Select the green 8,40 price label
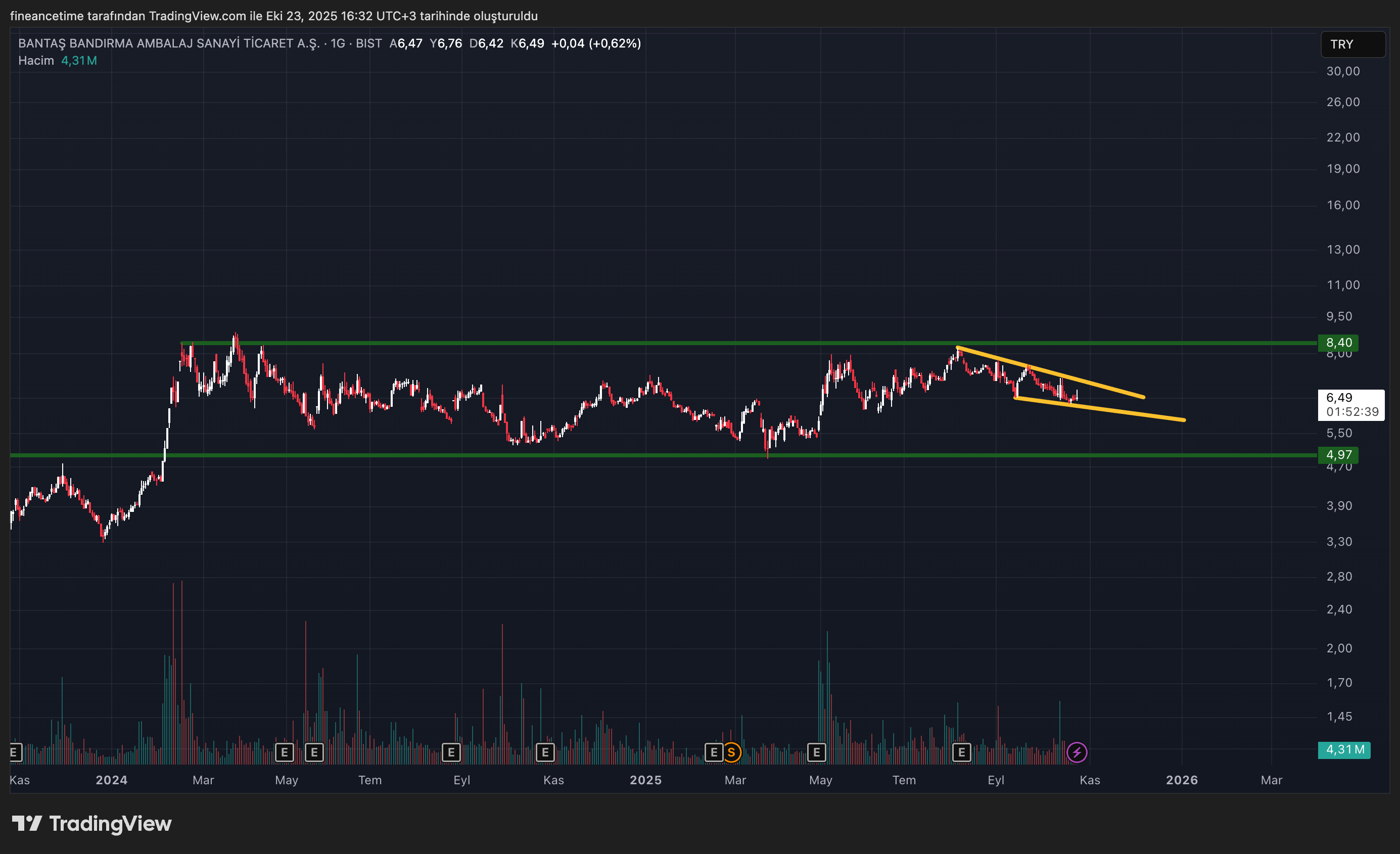 (x=1338, y=343)
